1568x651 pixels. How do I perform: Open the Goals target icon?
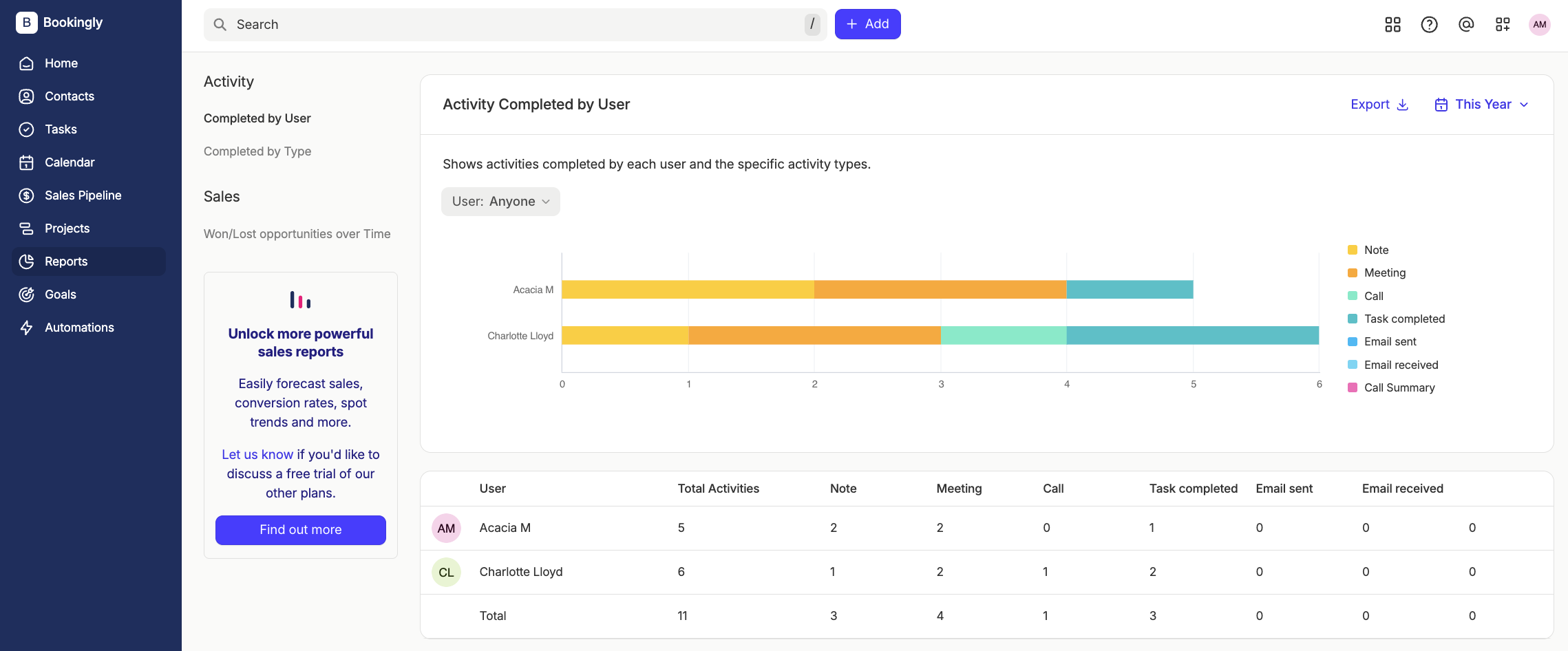coord(26,295)
